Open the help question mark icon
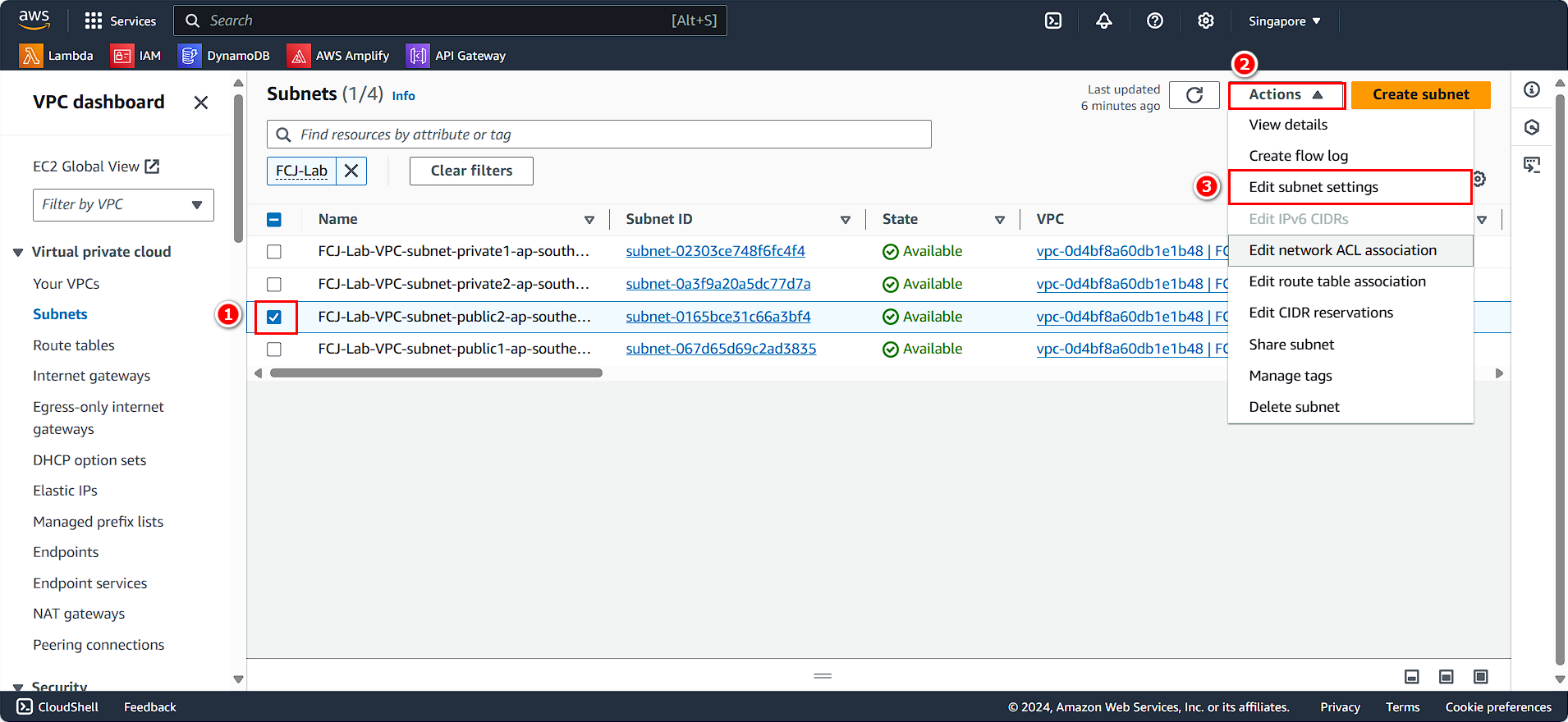Viewport: 1568px width, 722px height. click(1155, 21)
